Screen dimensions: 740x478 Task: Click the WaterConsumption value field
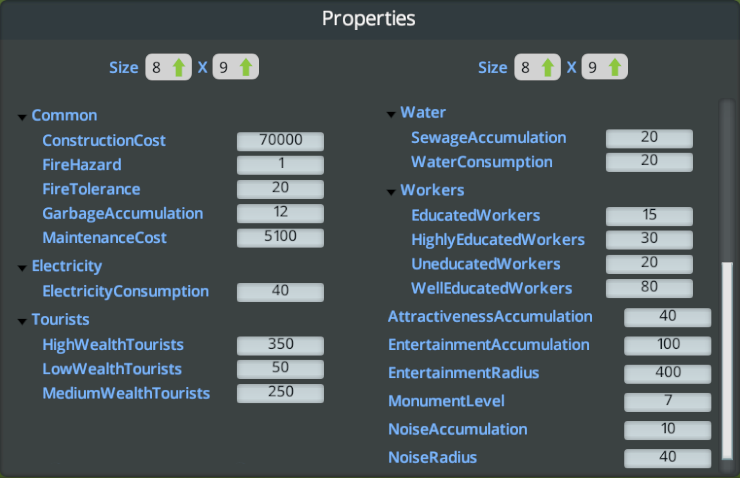(x=649, y=162)
